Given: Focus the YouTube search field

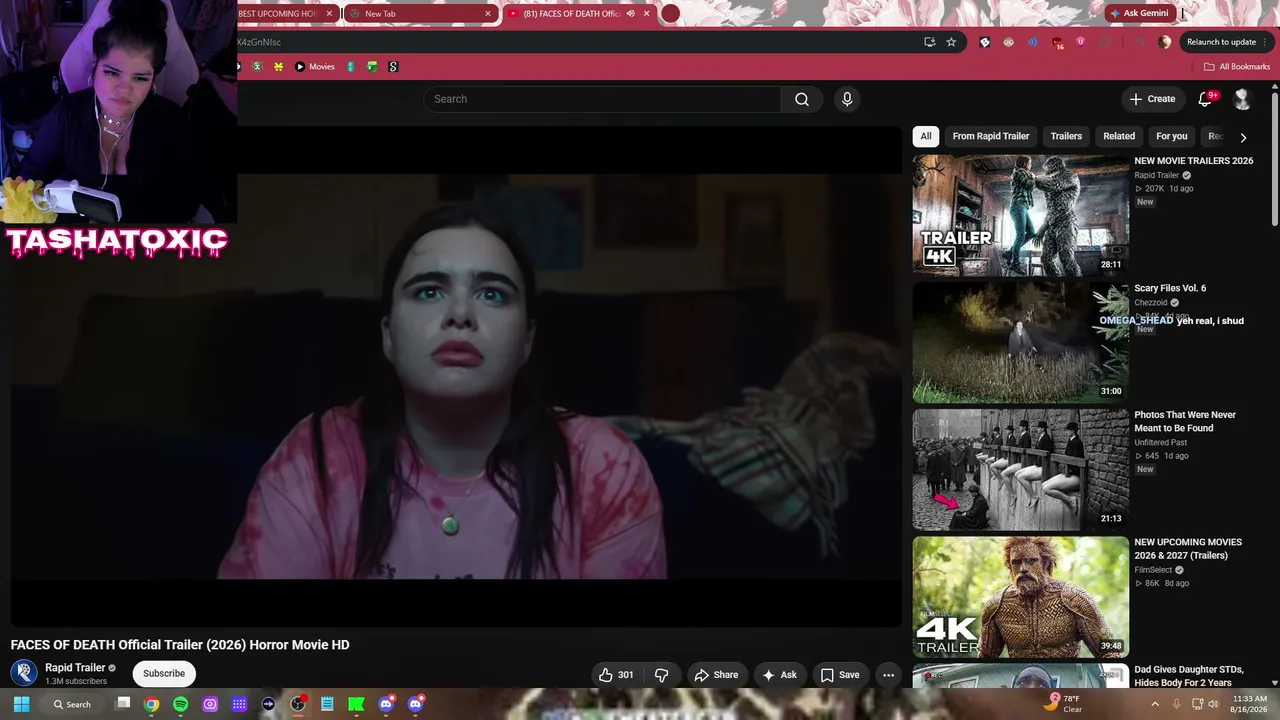Looking at the screenshot, I should (x=602, y=99).
